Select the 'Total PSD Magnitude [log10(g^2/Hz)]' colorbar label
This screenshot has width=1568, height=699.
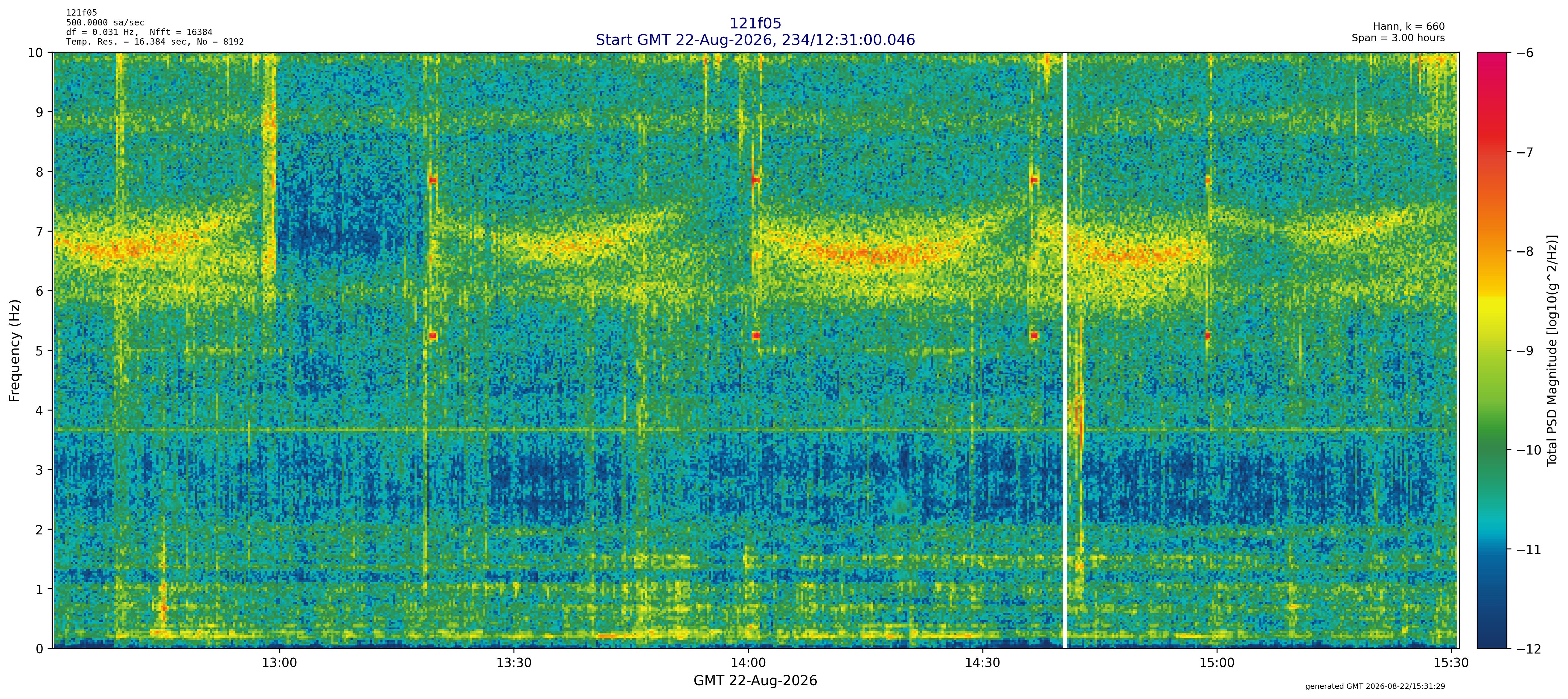click(1552, 350)
